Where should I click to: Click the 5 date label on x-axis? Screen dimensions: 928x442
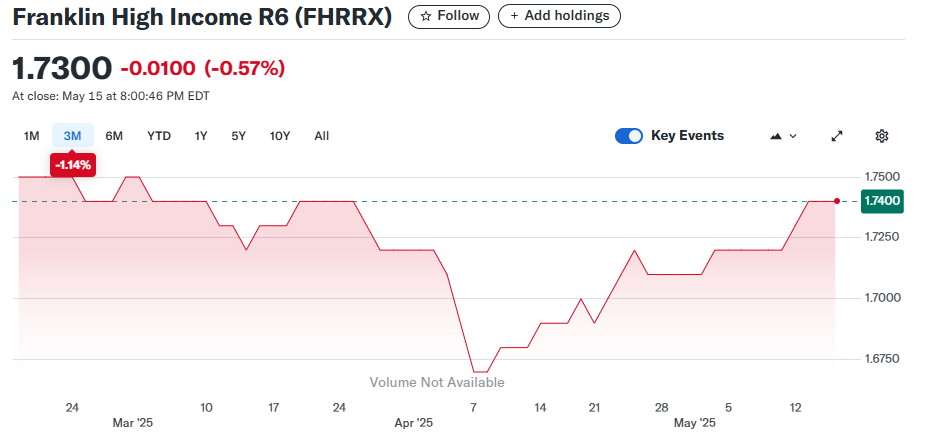click(x=729, y=408)
